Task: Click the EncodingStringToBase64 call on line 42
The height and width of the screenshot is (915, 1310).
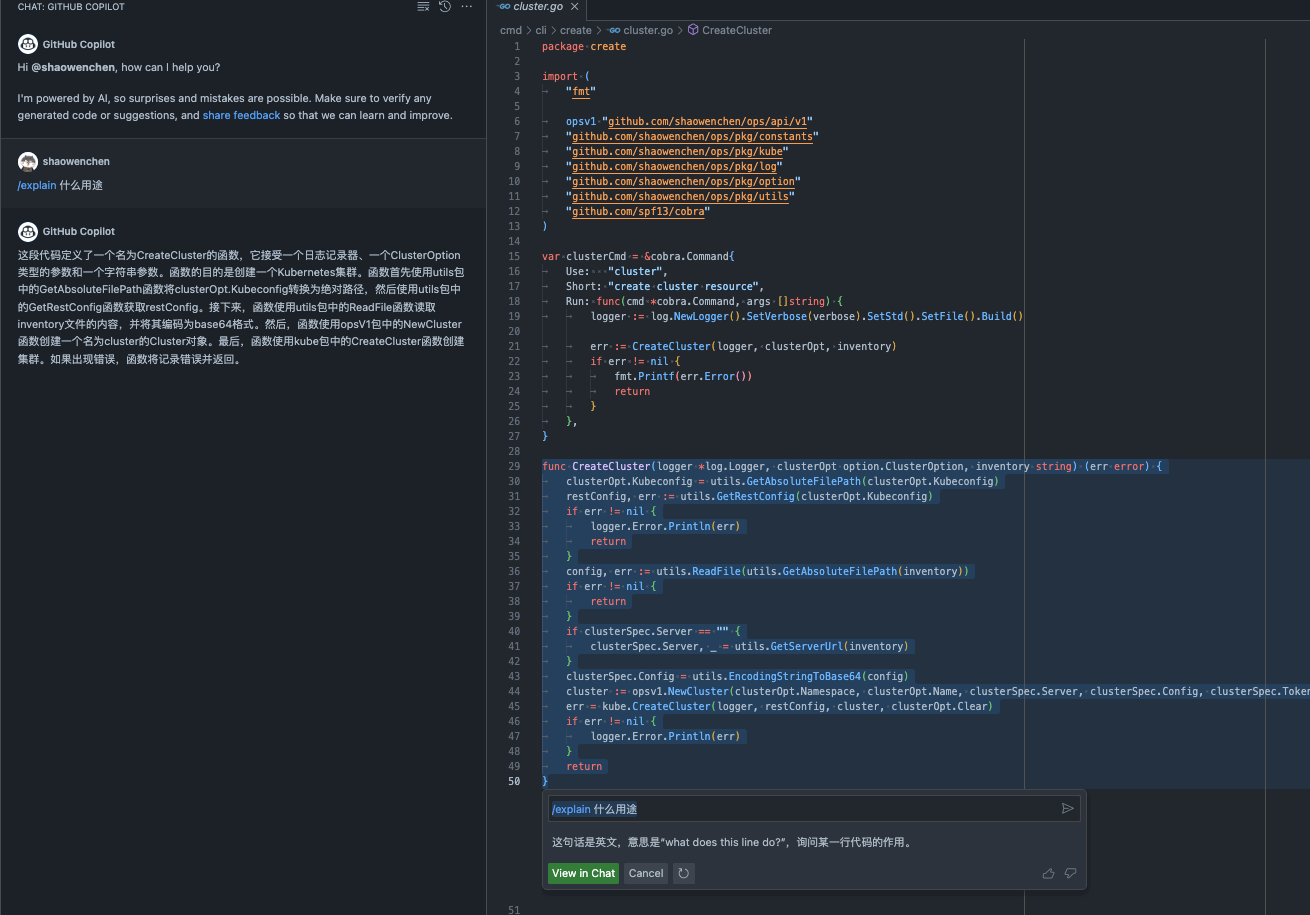Action: tap(794, 676)
